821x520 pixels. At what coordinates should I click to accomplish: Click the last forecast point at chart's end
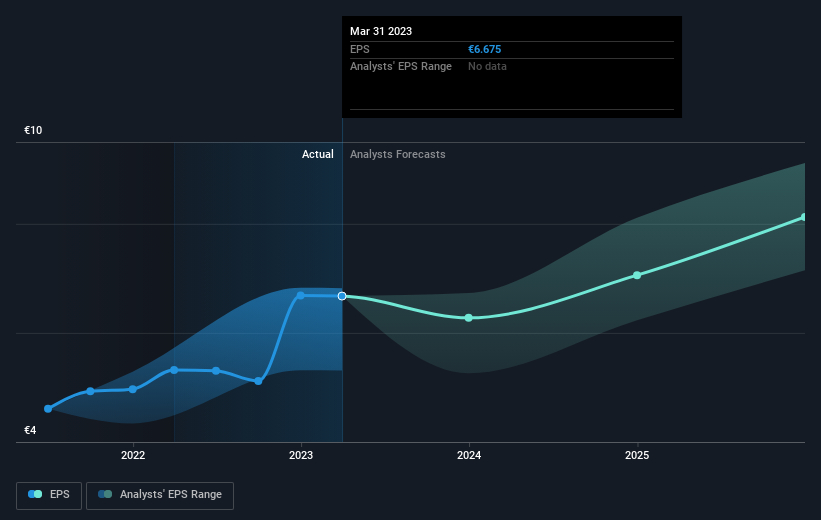pos(804,217)
